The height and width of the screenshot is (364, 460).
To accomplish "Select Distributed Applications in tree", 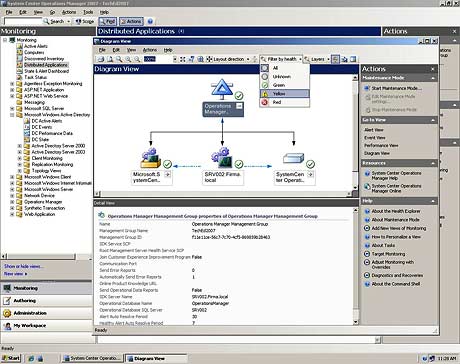I will (46, 65).
